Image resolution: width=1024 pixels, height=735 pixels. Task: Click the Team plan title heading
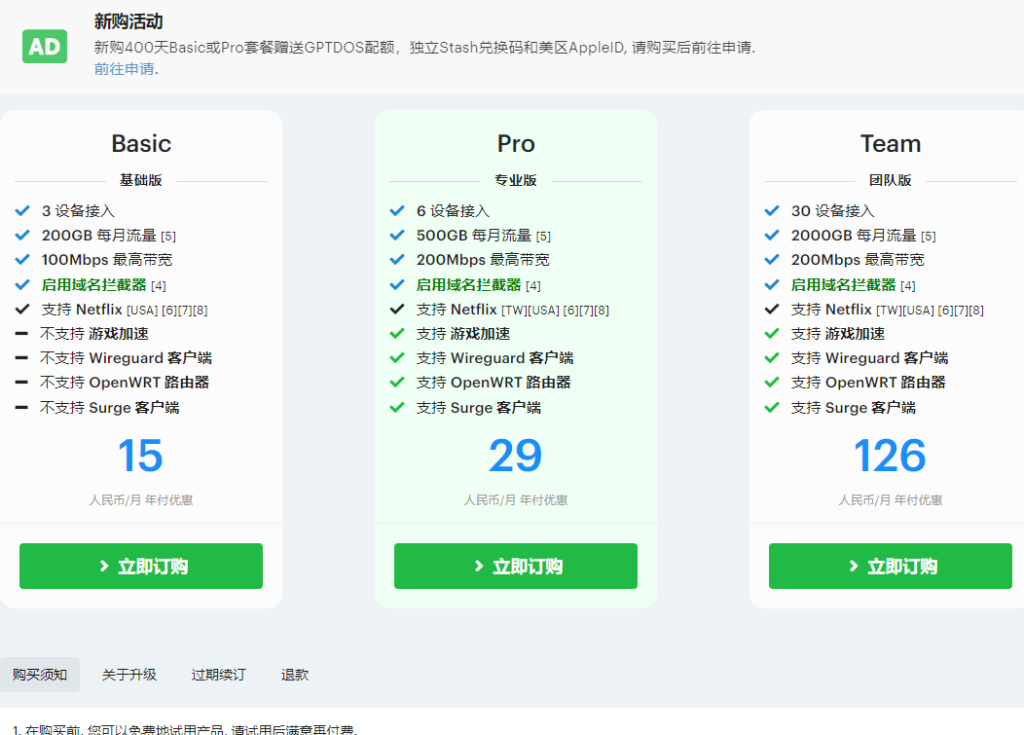pos(890,144)
